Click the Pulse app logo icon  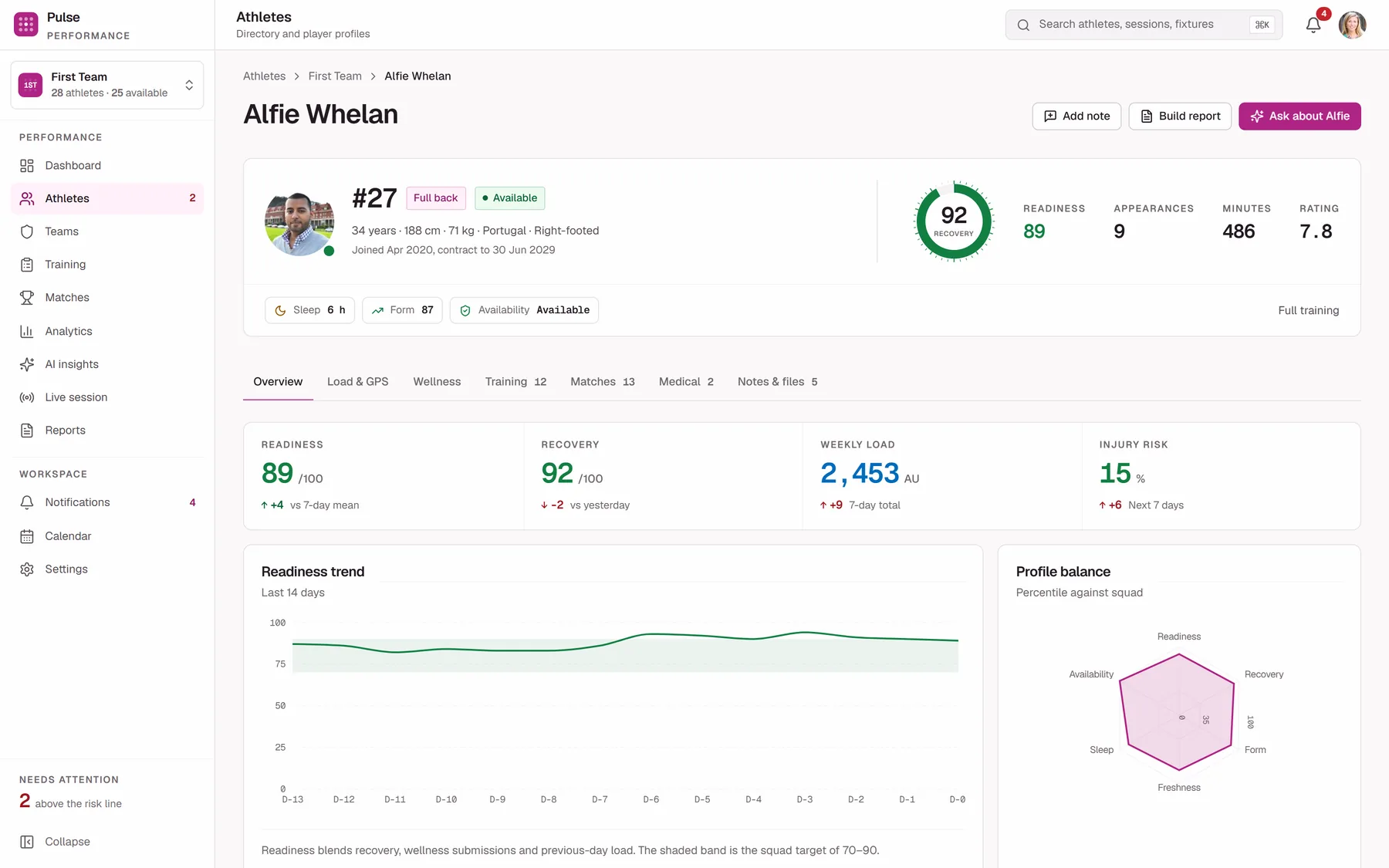pos(26,25)
